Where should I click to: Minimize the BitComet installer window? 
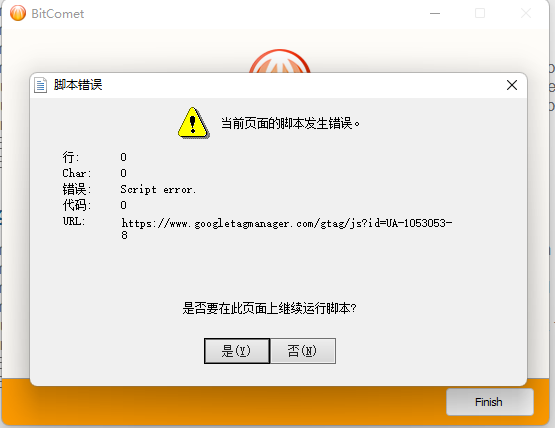coord(435,13)
